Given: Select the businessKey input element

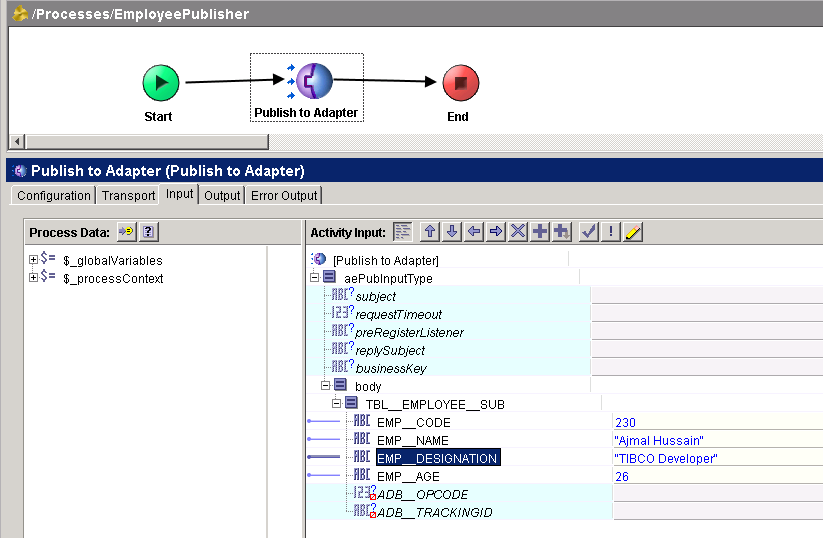Looking at the screenshot, I should point(391,368).
